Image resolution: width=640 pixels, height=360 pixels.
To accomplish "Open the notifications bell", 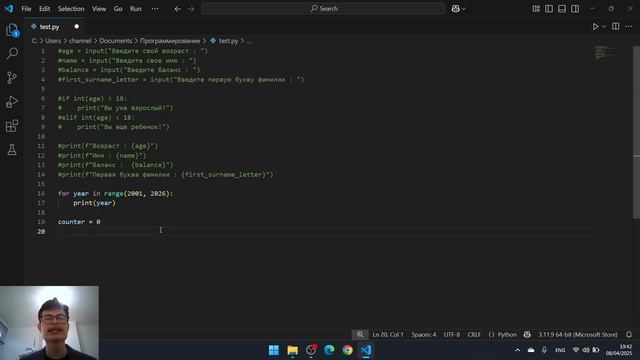I will pyautogui.click(x=629, y=335).
